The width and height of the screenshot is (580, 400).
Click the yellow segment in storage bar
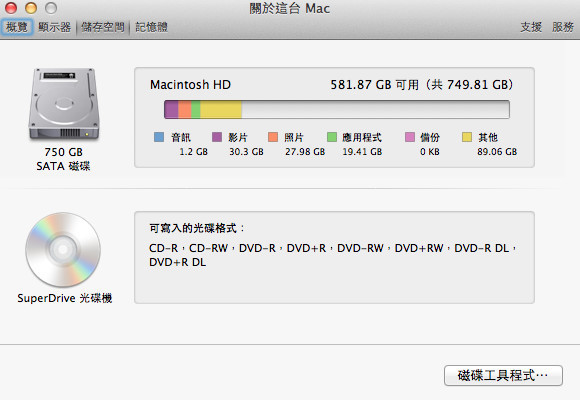221,110
